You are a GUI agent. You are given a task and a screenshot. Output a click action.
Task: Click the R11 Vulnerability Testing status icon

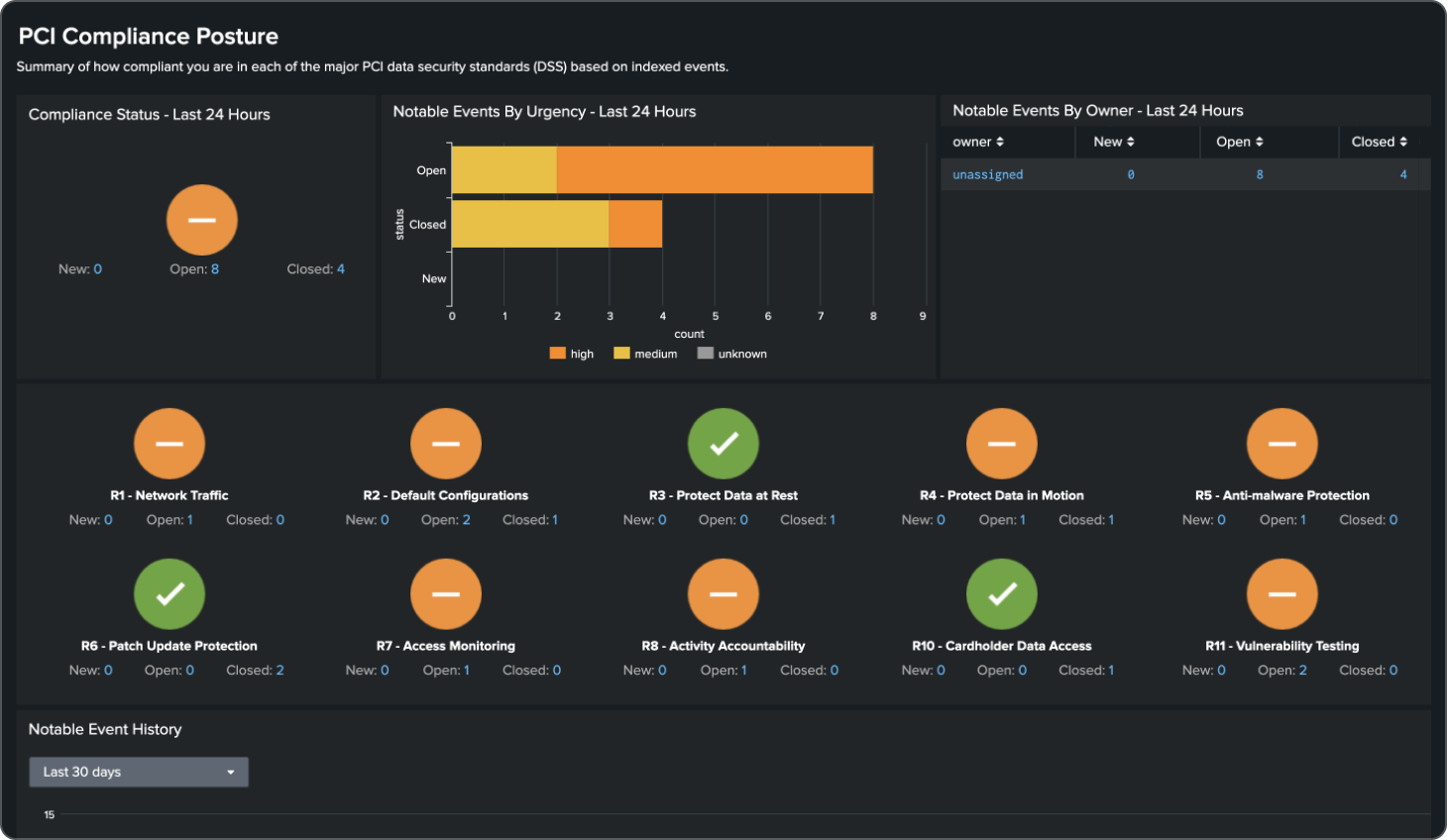1282,594
